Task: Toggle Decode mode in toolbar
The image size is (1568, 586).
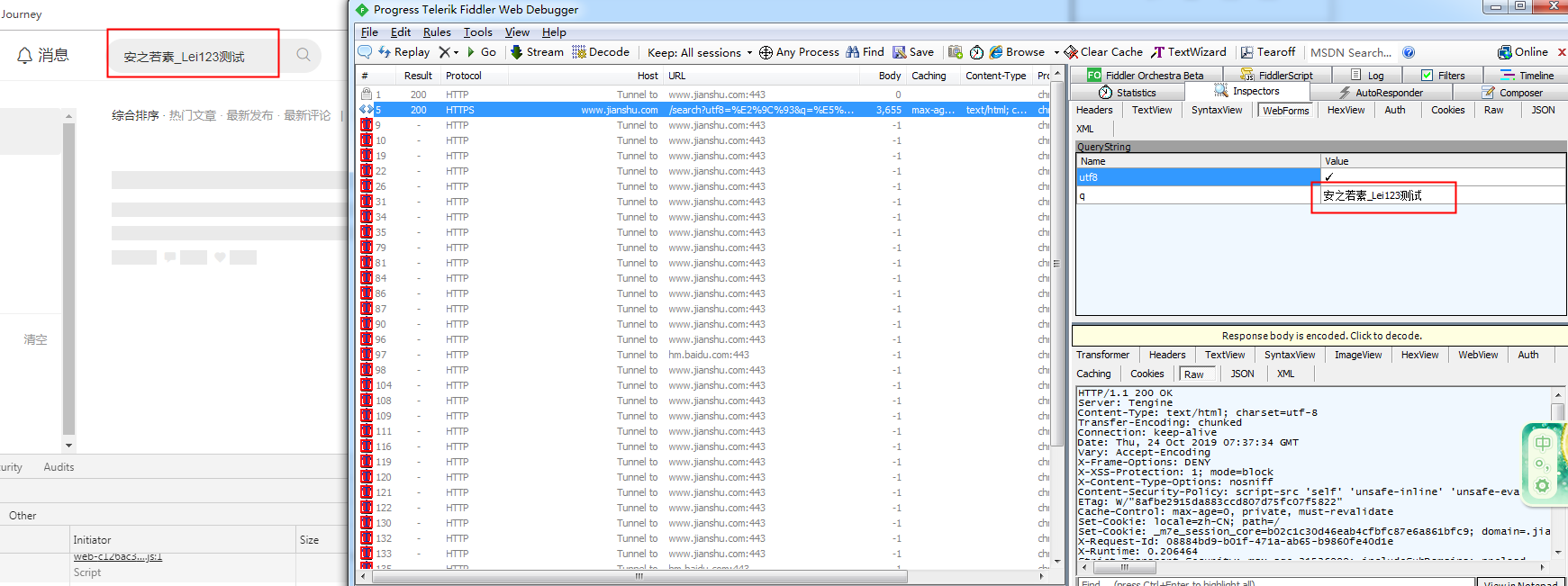Action: 601,52
